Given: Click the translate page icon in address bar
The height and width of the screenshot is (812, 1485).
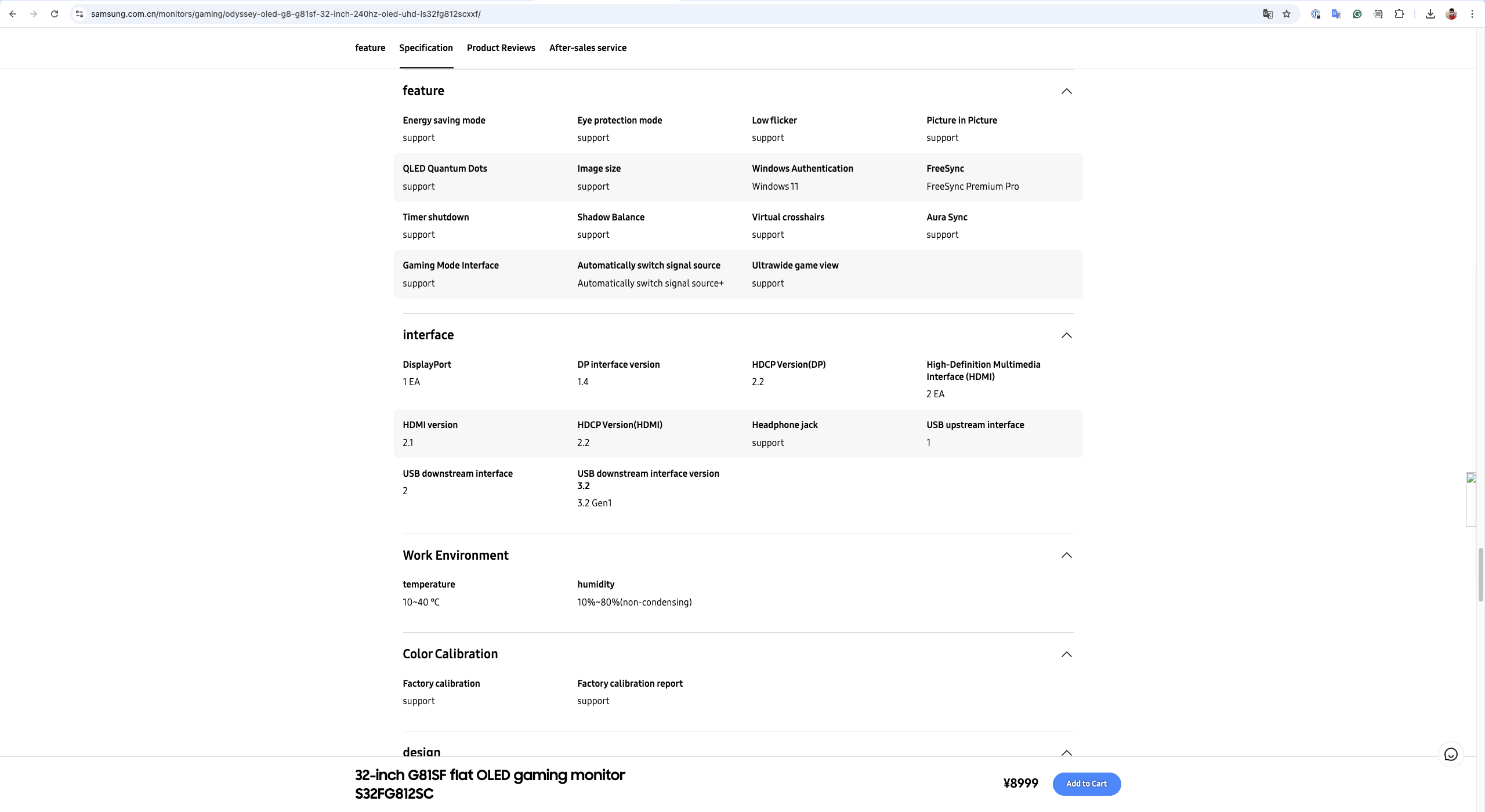Looking at the screenshot, I should pos(1267,14).
